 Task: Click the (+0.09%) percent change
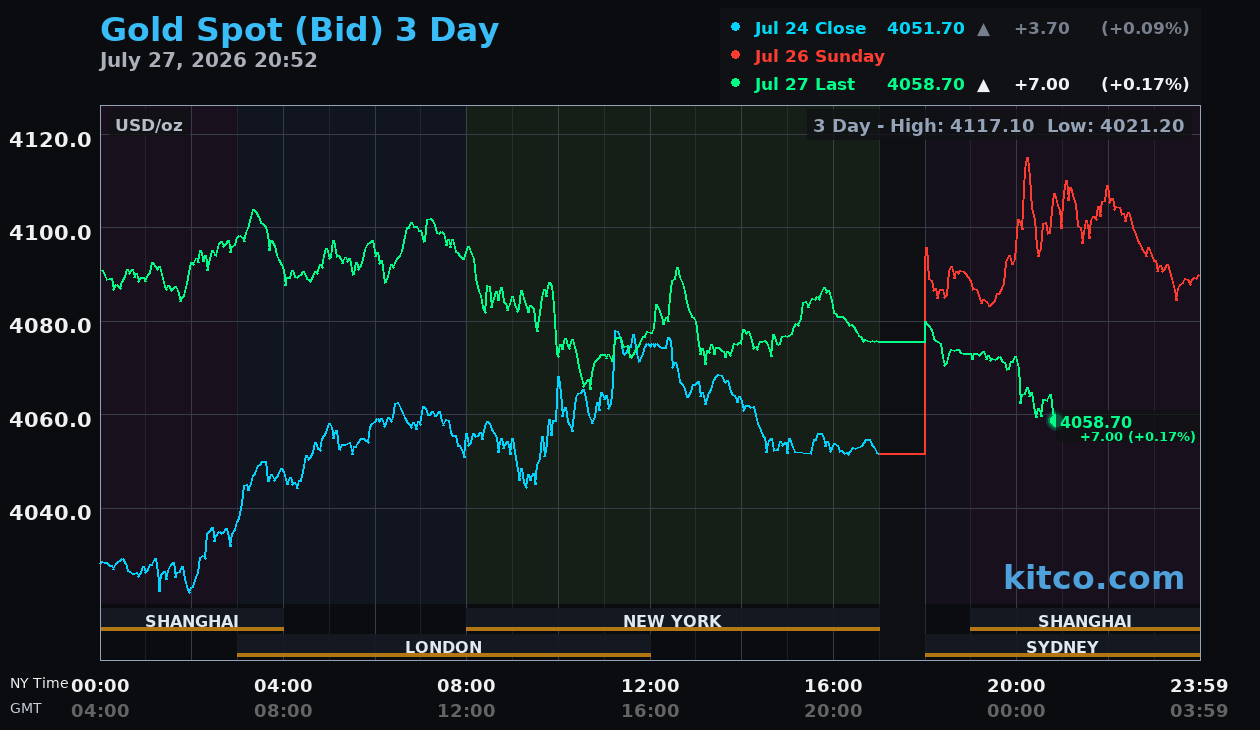click(x=1145, y=28)
